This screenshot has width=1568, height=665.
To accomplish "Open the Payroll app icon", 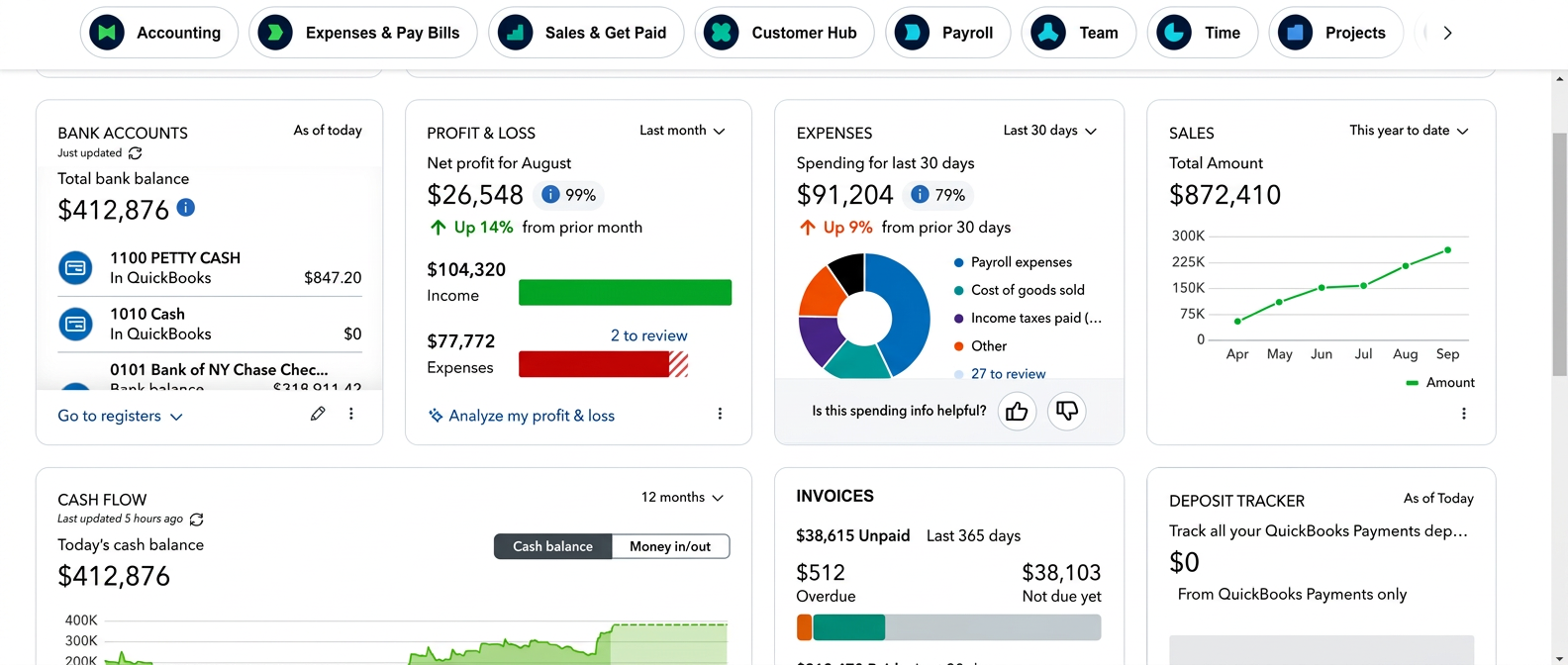I will [912, 33].
